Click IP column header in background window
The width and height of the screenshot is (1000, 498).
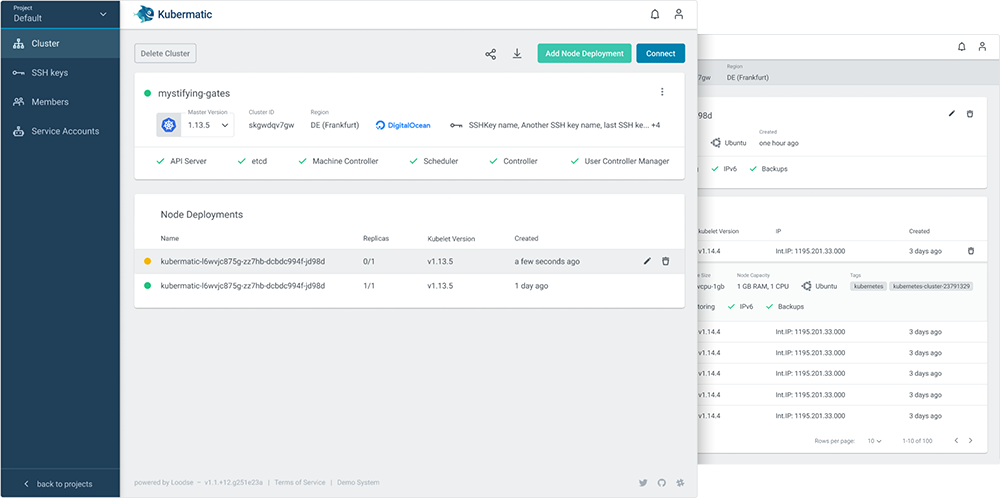tap(778, 231)
